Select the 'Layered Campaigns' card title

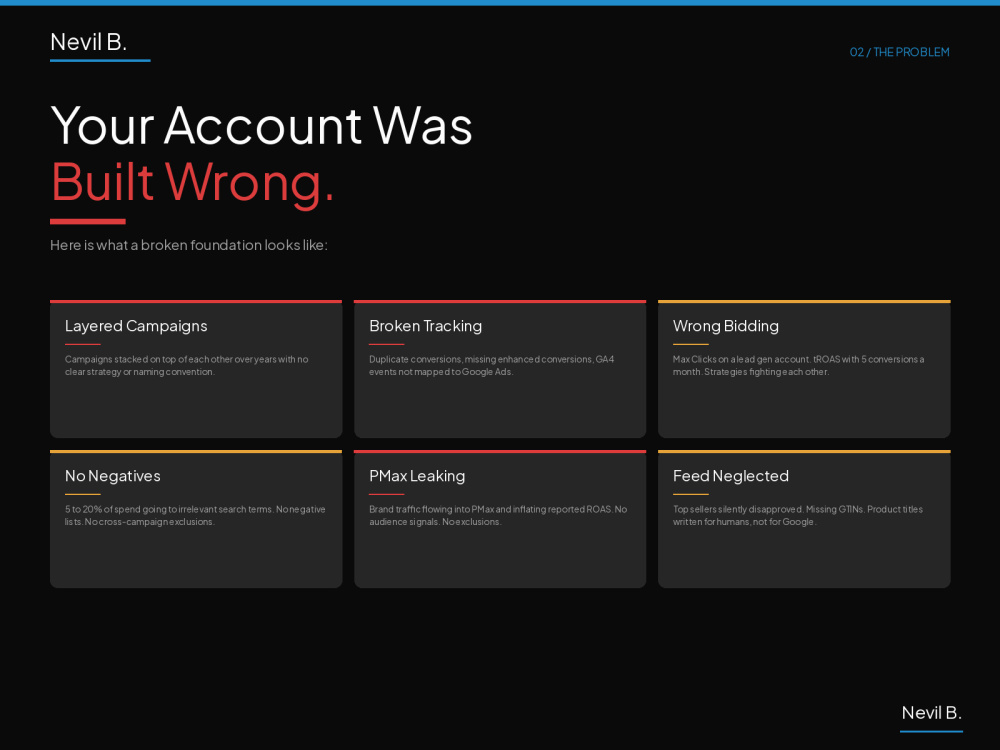click(136, 326)
